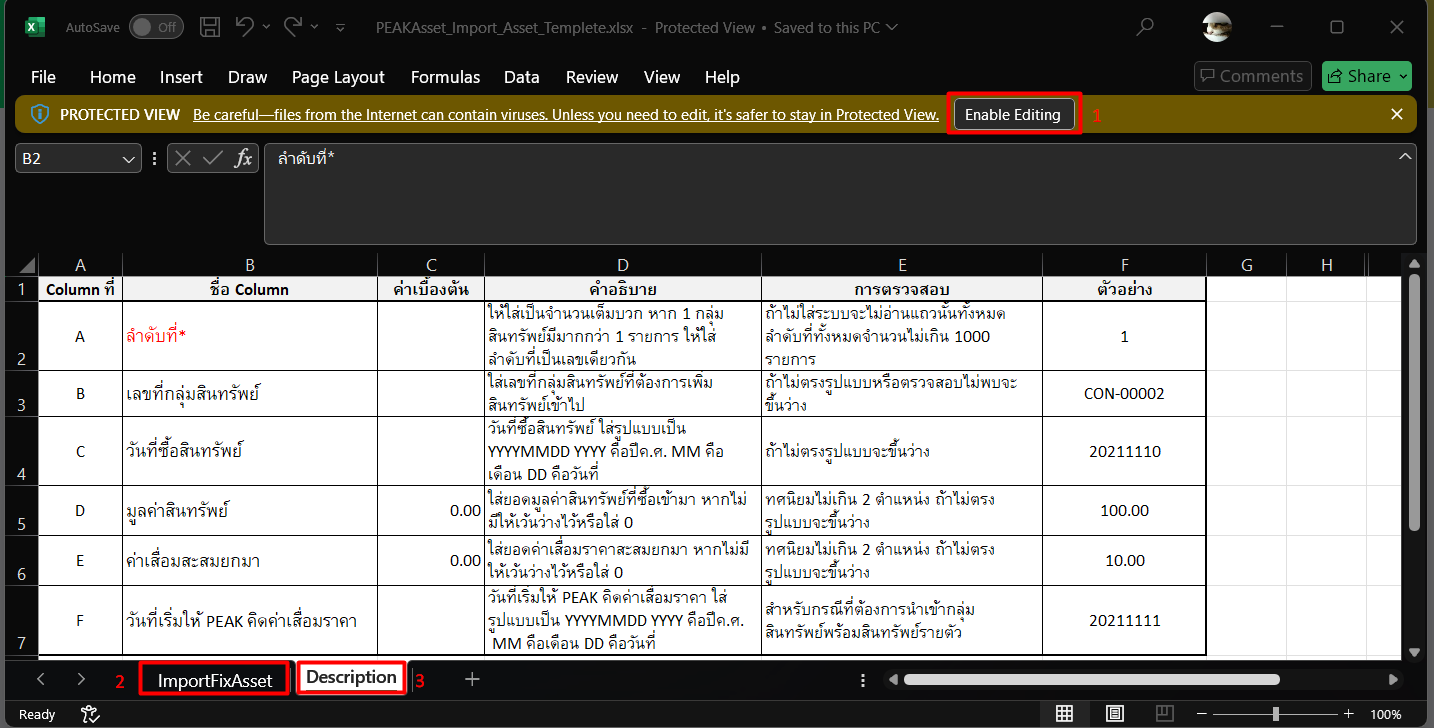
Task: Select the Save icon in Quick Access toolbar
Action: pos(209,27)
